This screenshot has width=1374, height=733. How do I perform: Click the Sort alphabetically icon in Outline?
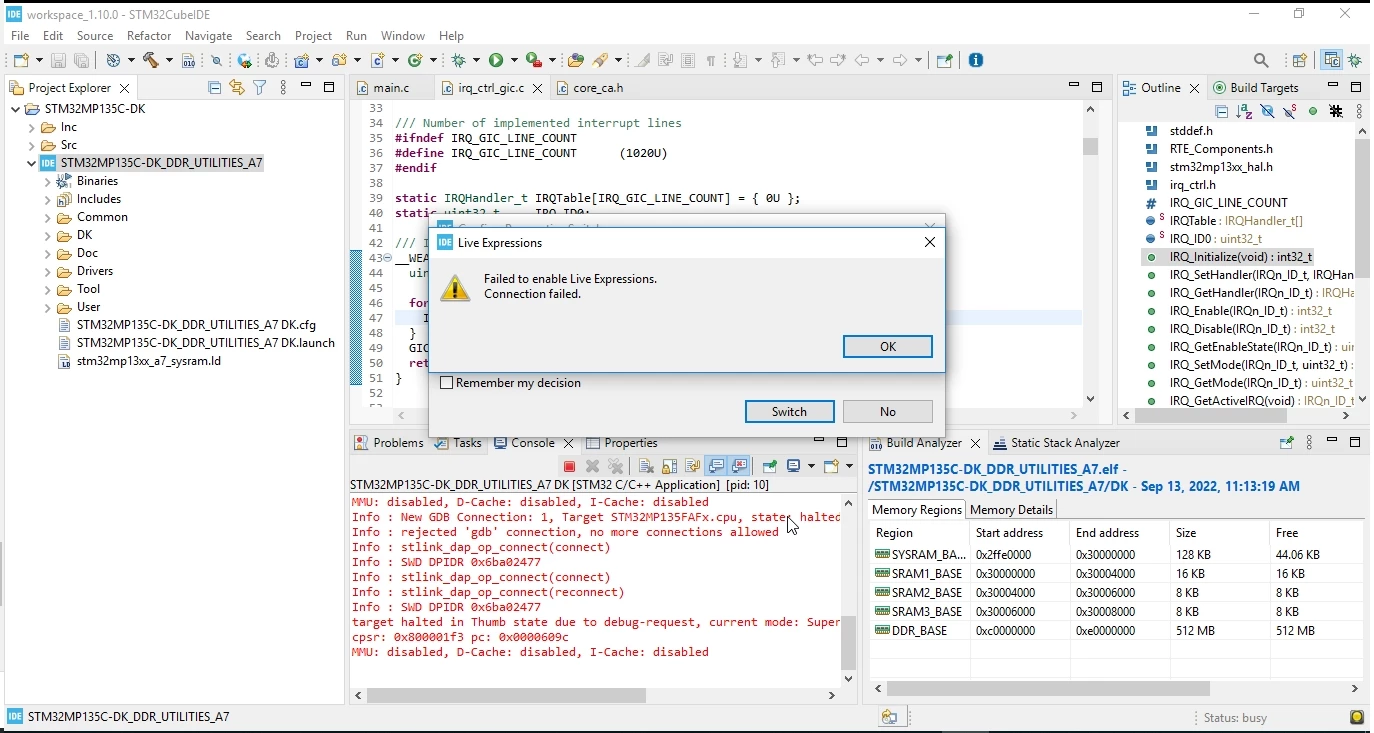click(1244, 111)
